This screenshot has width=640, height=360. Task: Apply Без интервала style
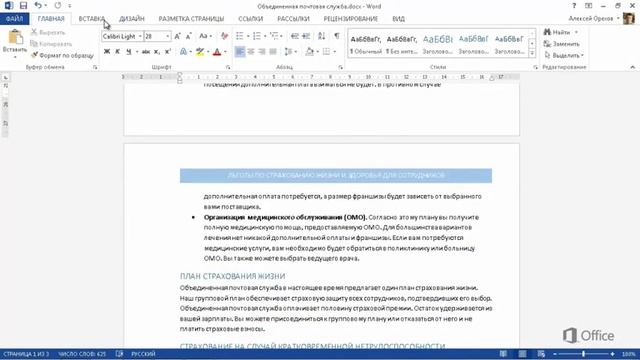(x=402, y=44)
